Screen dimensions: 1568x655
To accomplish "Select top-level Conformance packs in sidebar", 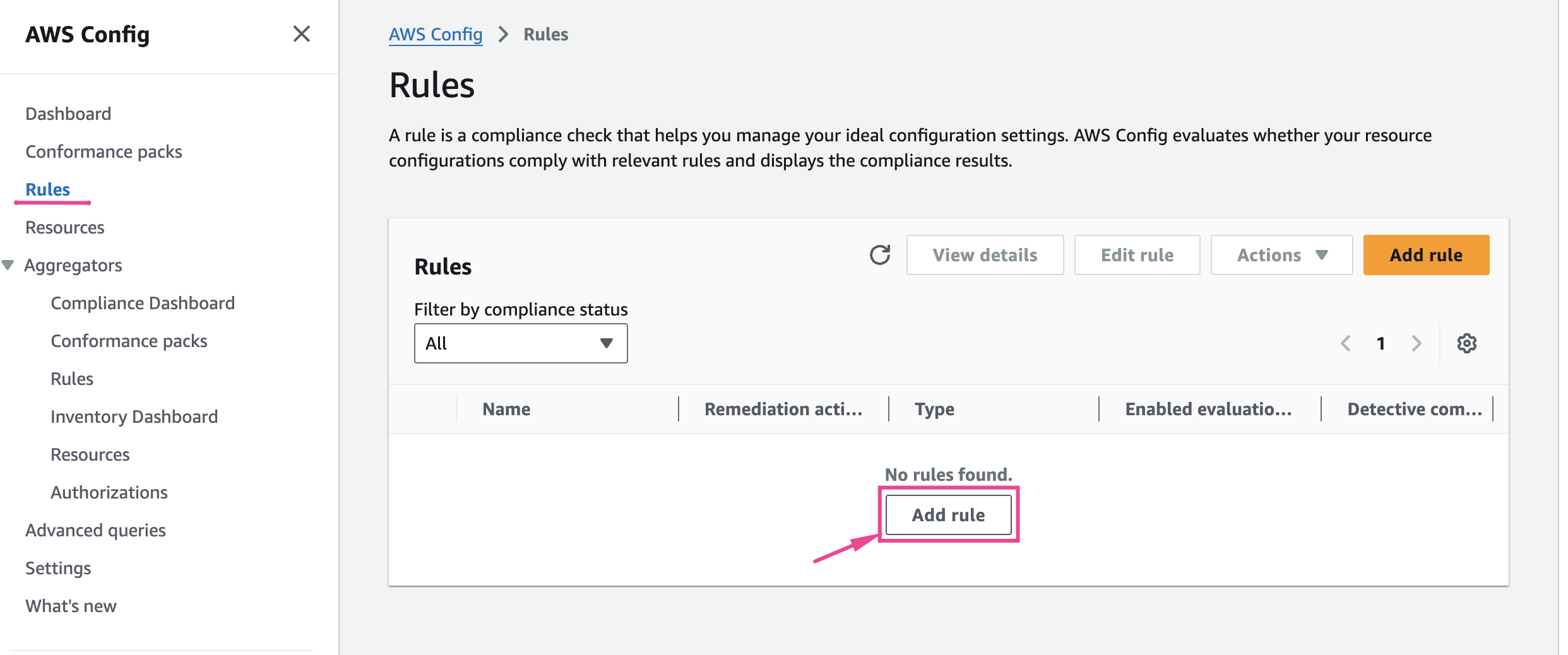I will (104, 151).
